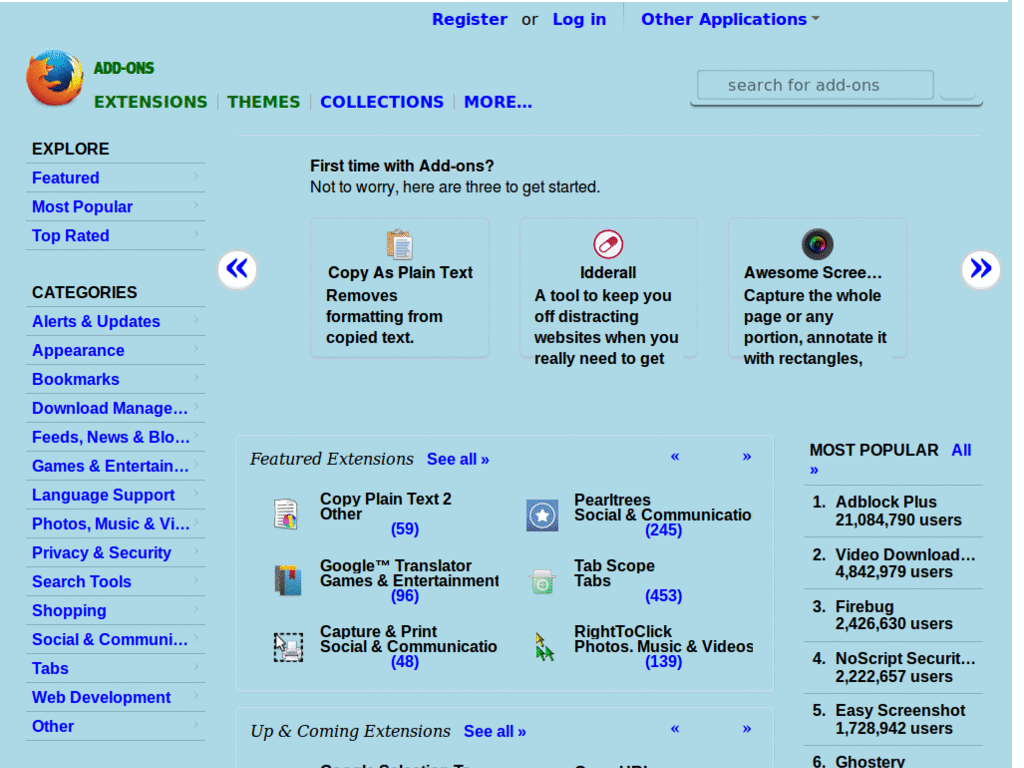
Task: Click See all next to Featured Extensions
Action: coord(457,459)
